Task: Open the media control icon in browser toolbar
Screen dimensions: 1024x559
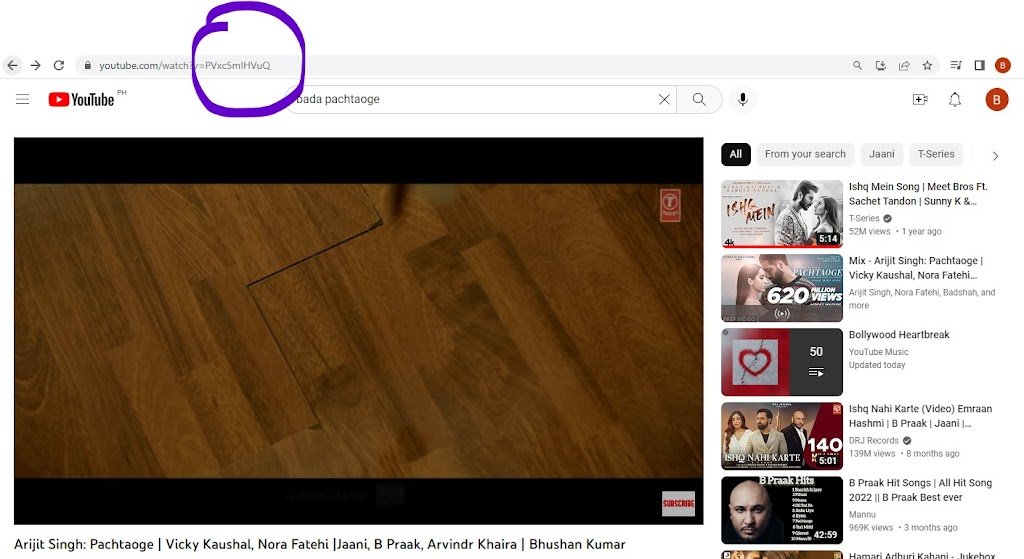Action: pyautogui.click(x=956, y=65)
